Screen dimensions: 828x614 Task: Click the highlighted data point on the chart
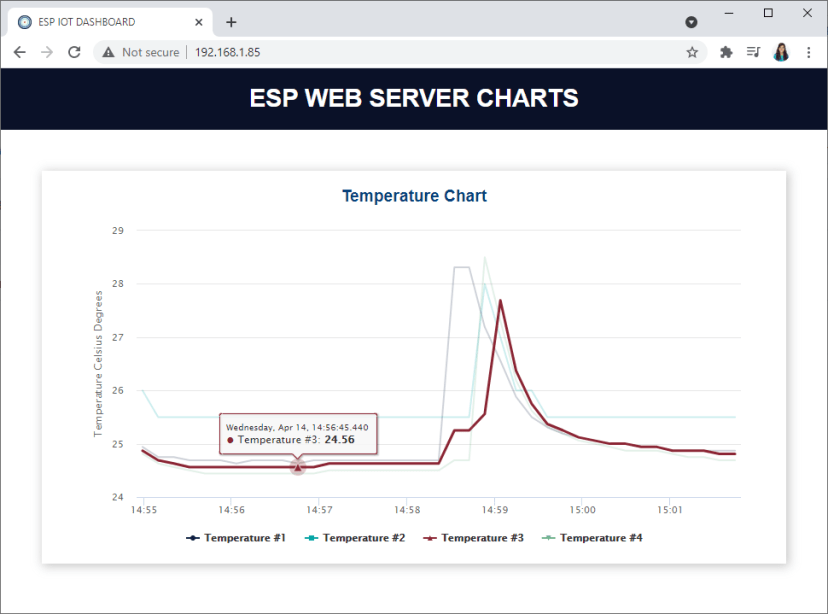click(x=297, y=466)
